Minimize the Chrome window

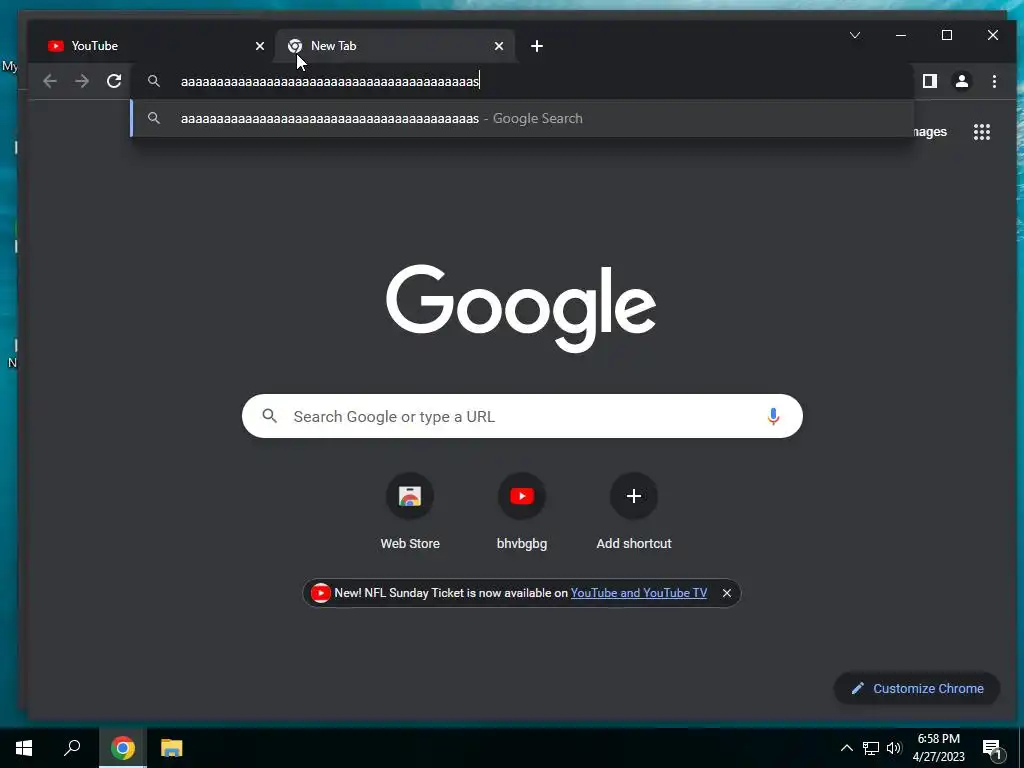(901, 35)
